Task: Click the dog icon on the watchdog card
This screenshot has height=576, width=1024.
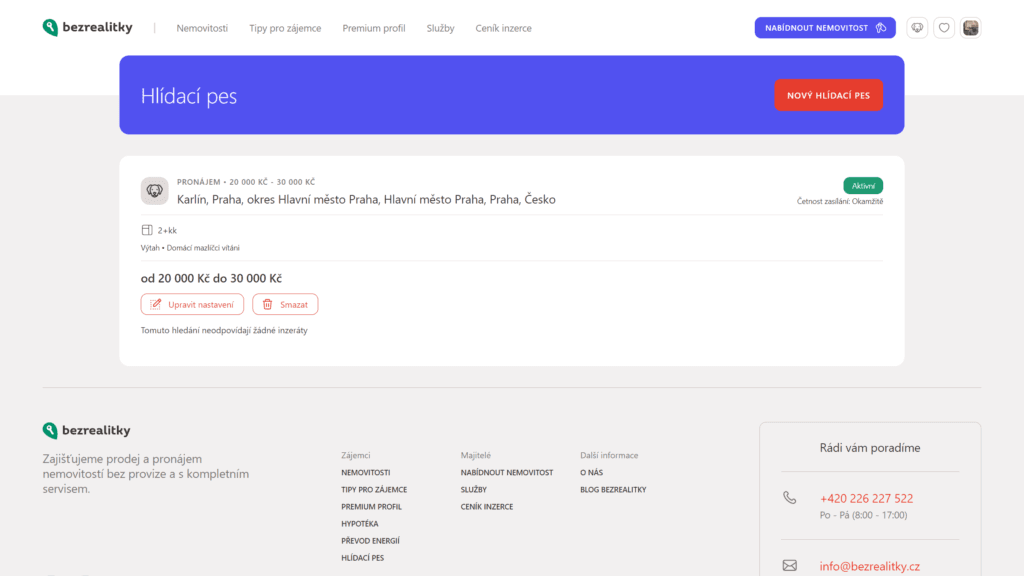Action: [x=155, y=191]
